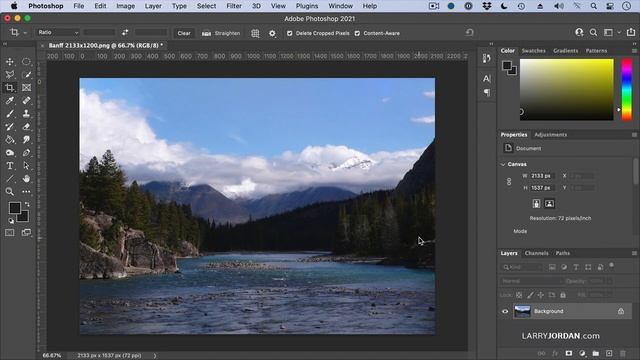Screen dimensions: 640x360
Task: Reset default foreground and background colors
Action: (11, 221)
